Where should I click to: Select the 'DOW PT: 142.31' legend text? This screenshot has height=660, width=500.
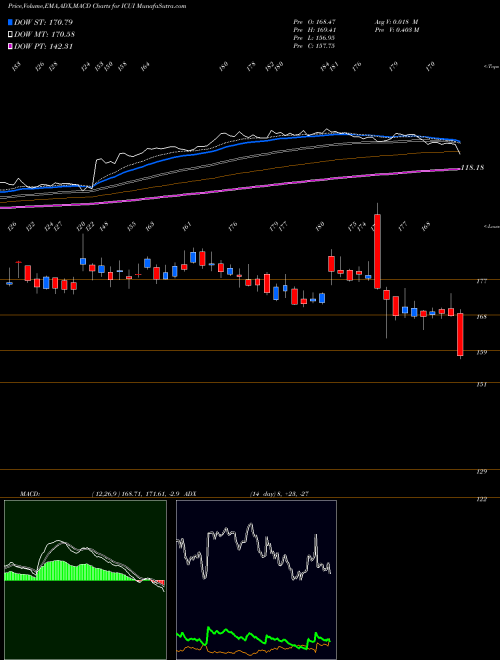click(43, 46)
